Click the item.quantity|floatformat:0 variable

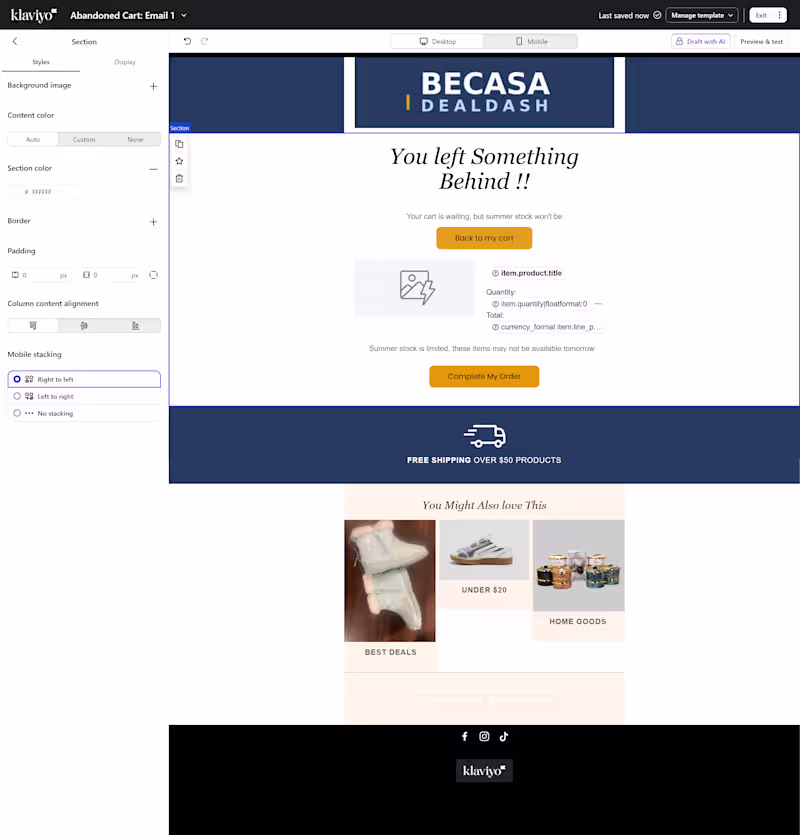tap(539, 304)
